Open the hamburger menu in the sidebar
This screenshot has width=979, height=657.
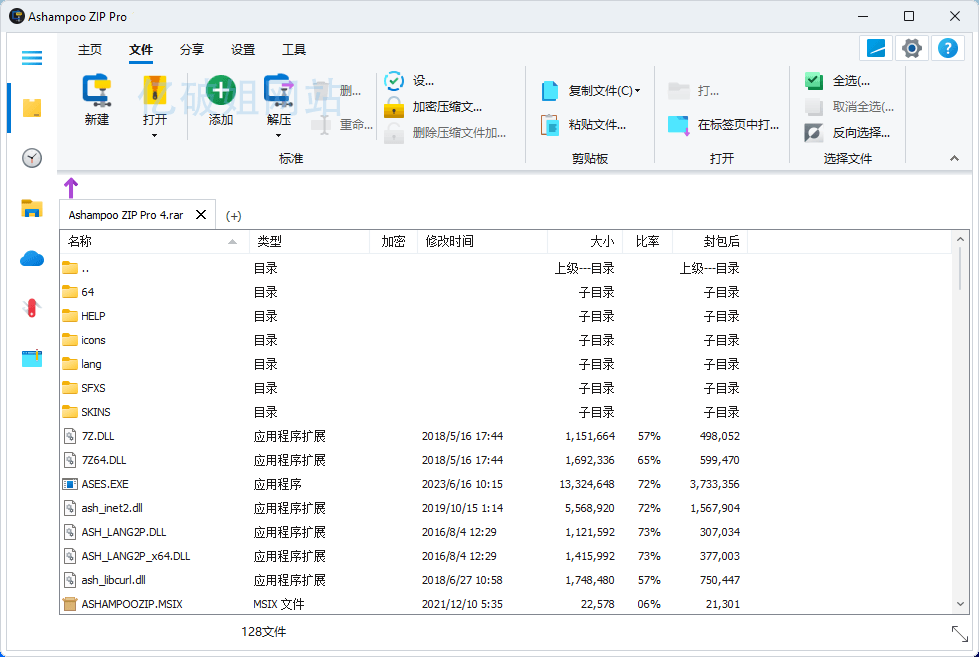tap(32, 58)
